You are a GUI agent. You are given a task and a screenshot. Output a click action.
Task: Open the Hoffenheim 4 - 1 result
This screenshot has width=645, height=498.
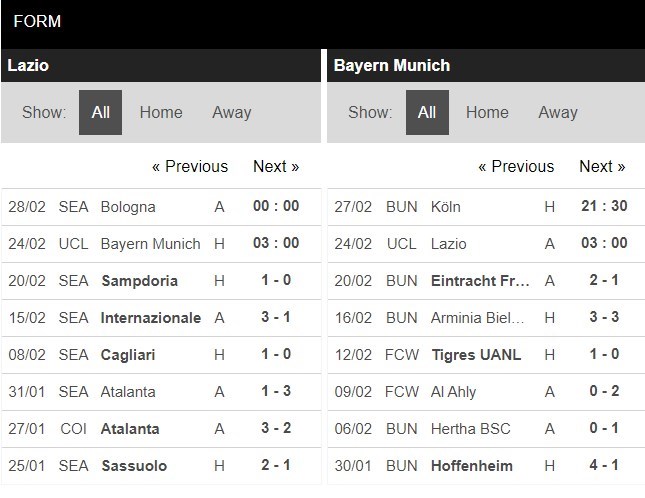[x=602, y=466]
